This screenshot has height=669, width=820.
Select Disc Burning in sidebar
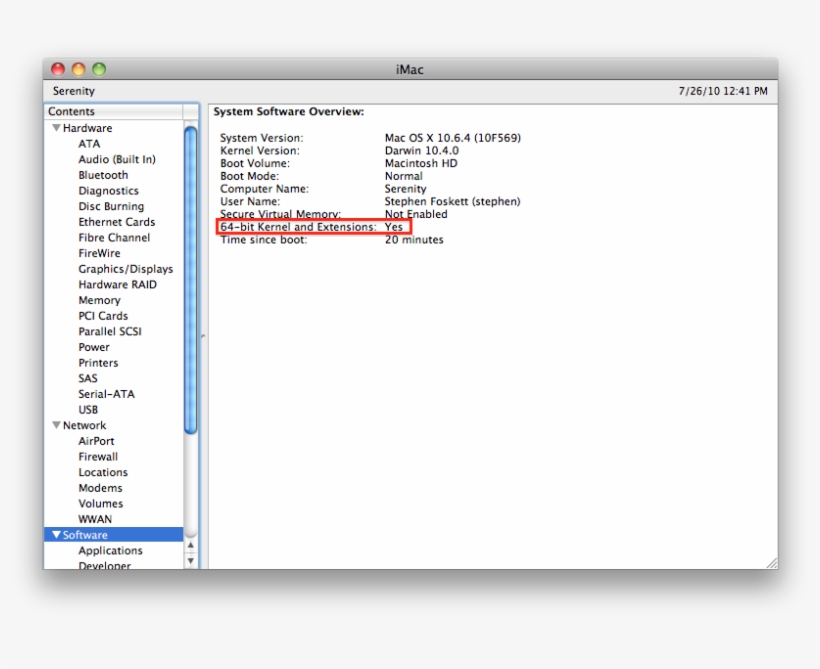pyautogui.click(x=111, y=207)
